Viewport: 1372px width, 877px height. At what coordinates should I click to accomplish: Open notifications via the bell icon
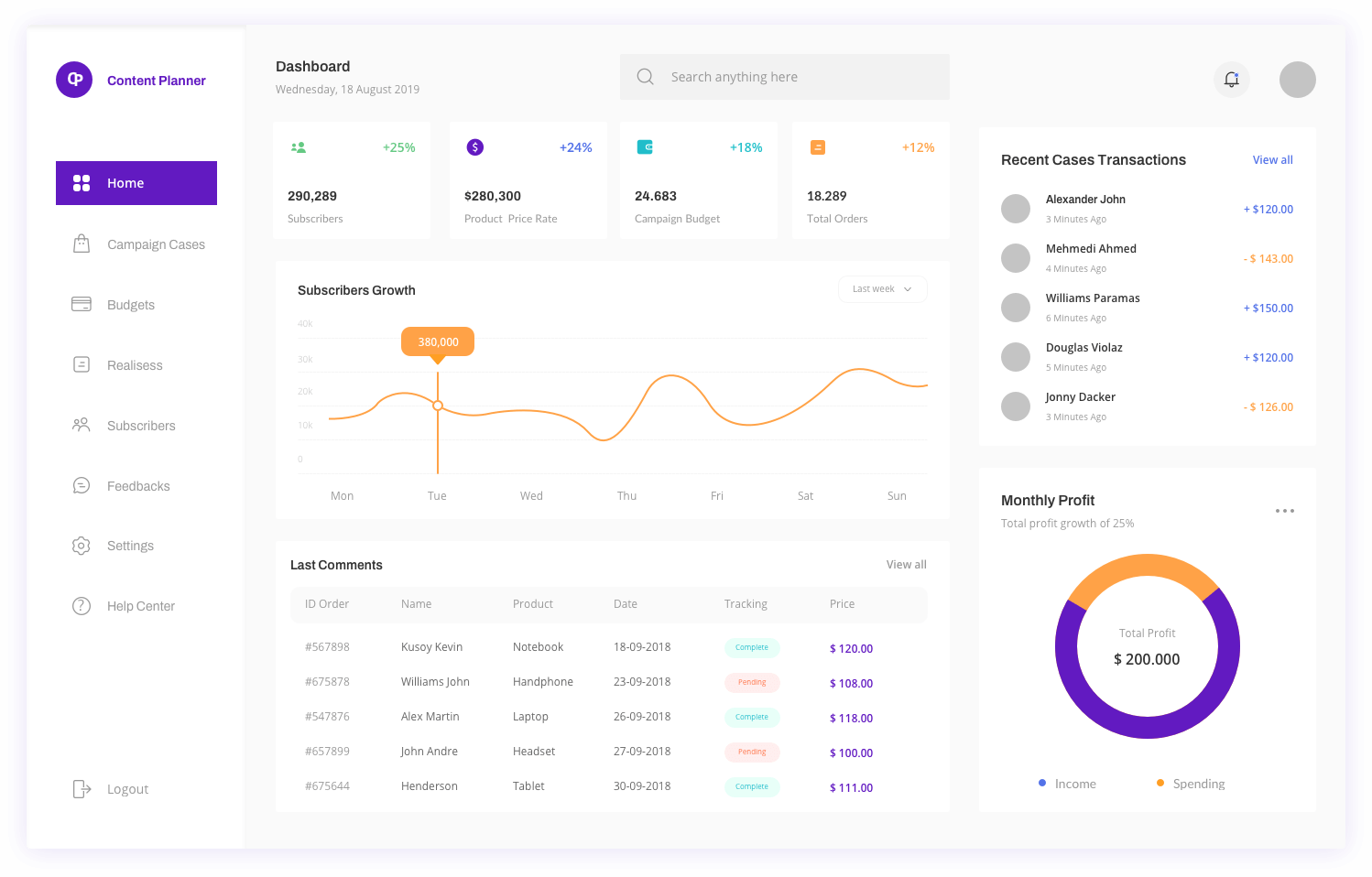[1232, 80]
